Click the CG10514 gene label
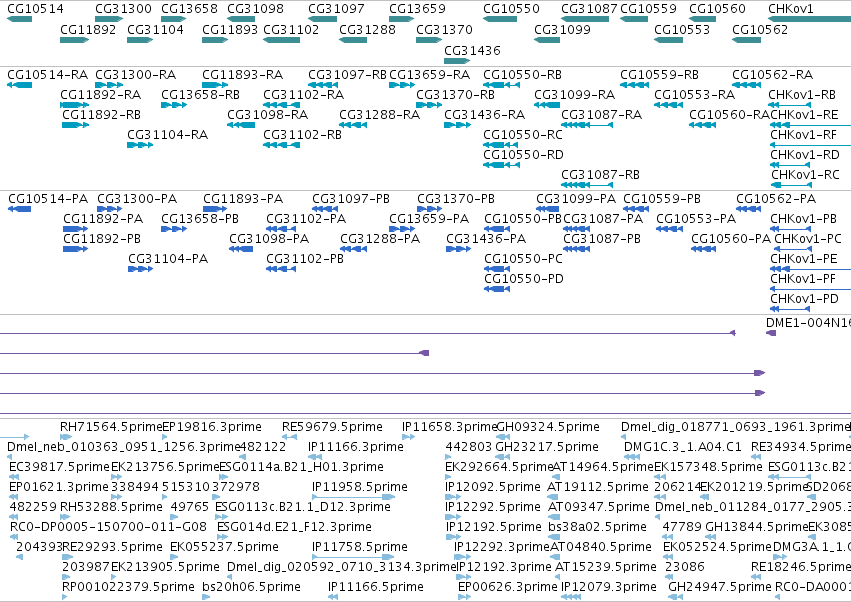This screenshot has width=851, height=602. [x=35, y=9]
